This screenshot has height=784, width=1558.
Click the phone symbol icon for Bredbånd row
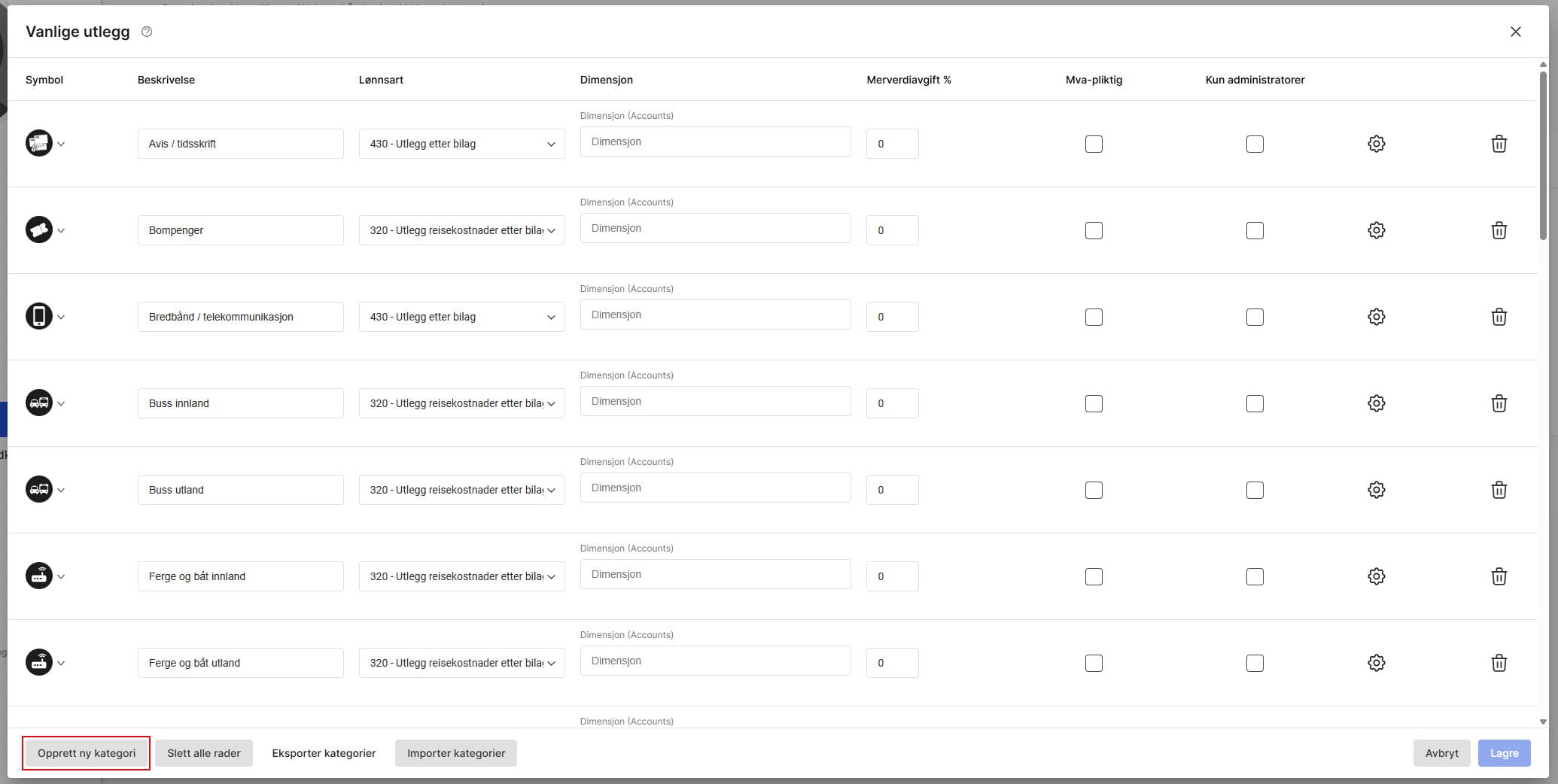click(39, 317)
